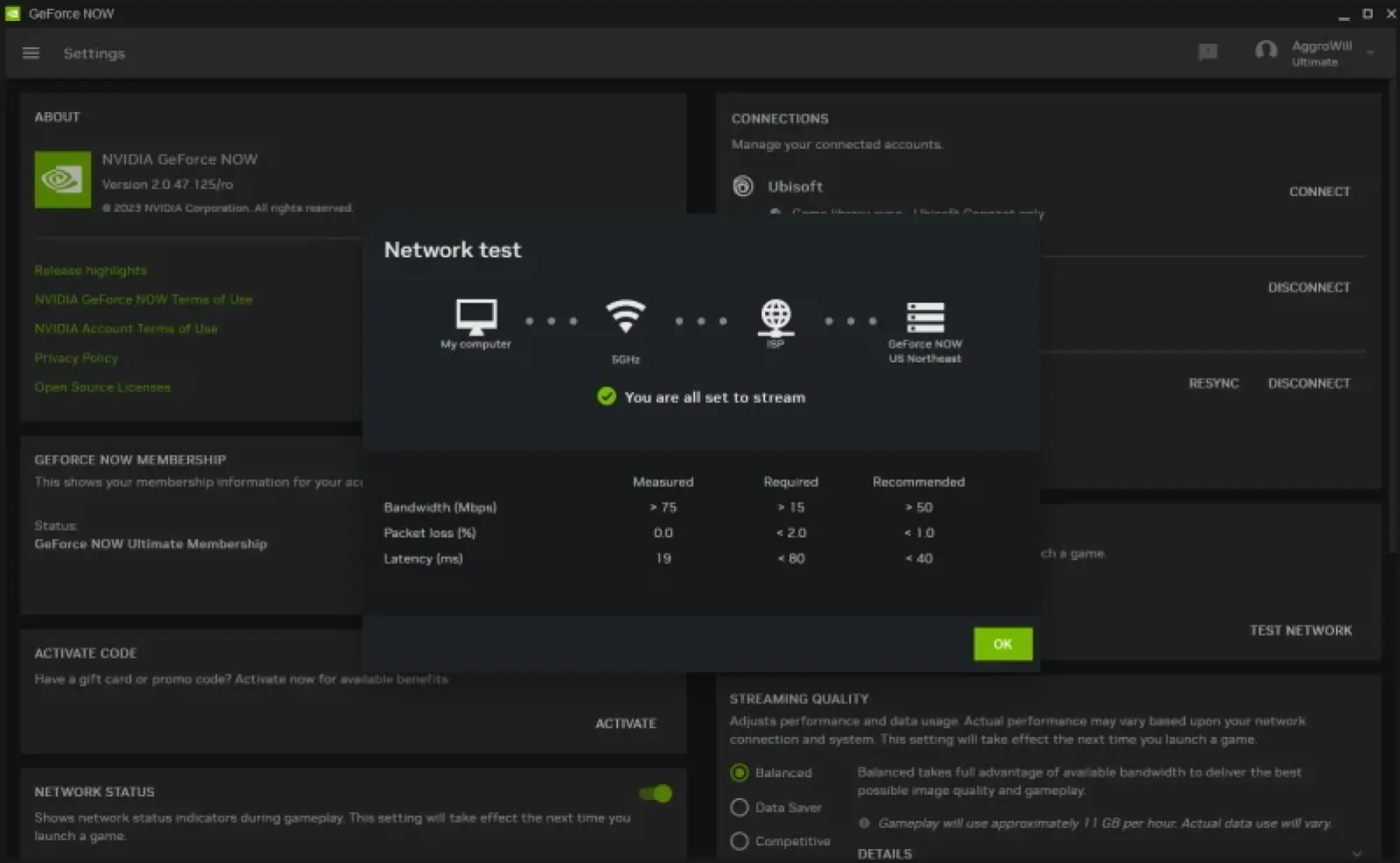Screen dimensions: 1400x863
Task: Select the Data Saver radio button
Action: (x=739, y=807)
